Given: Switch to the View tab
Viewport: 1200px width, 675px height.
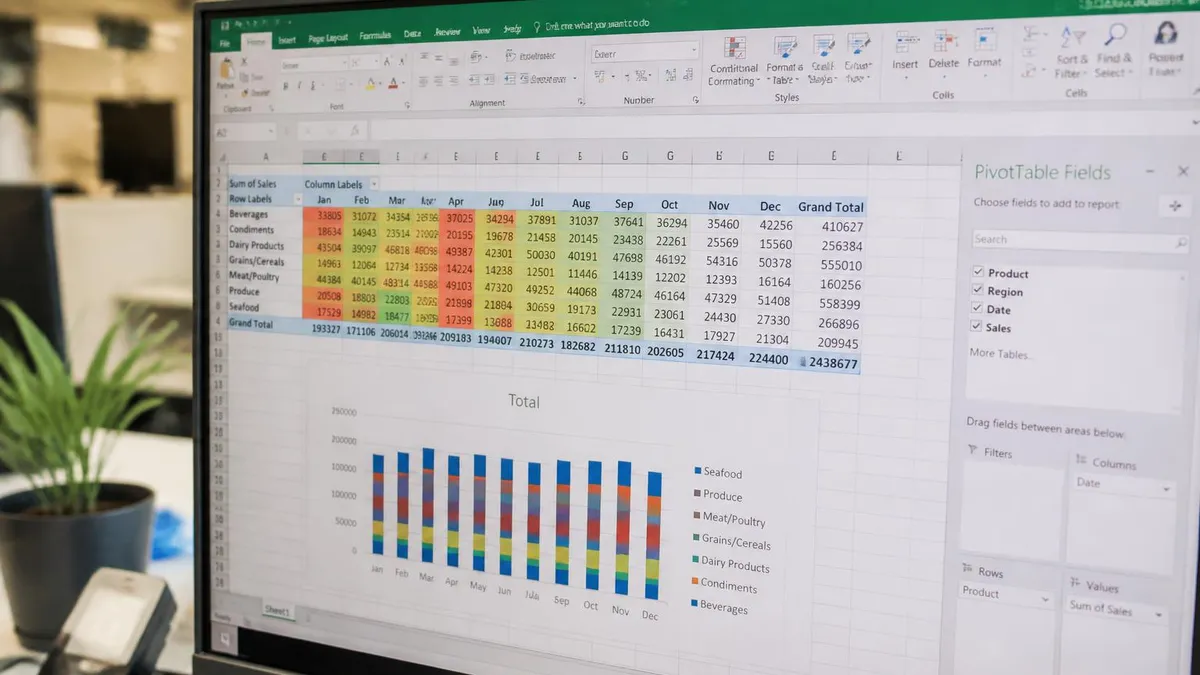Looking at the screenshot, I should (x=481, y=31).
